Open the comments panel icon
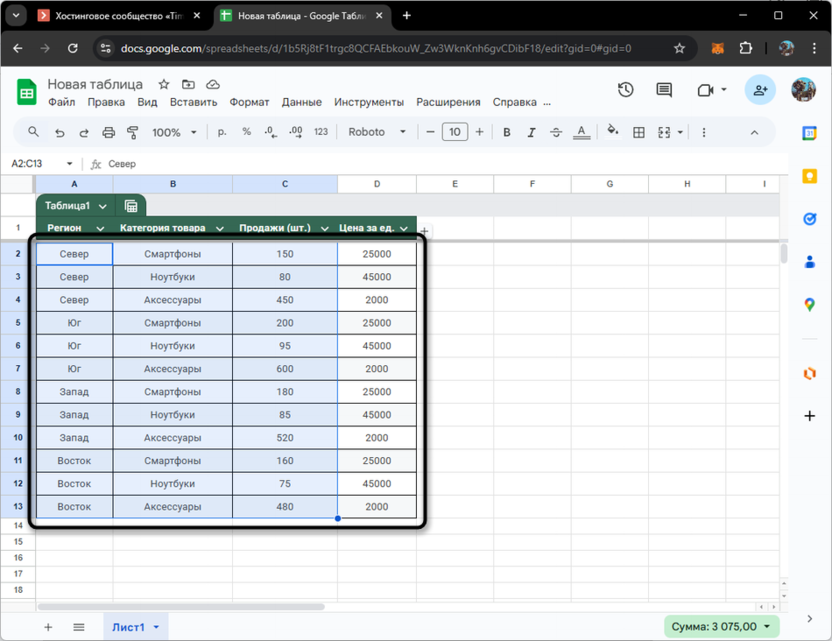This screenshot has height=641, width=832. click(x=664, y=90)
